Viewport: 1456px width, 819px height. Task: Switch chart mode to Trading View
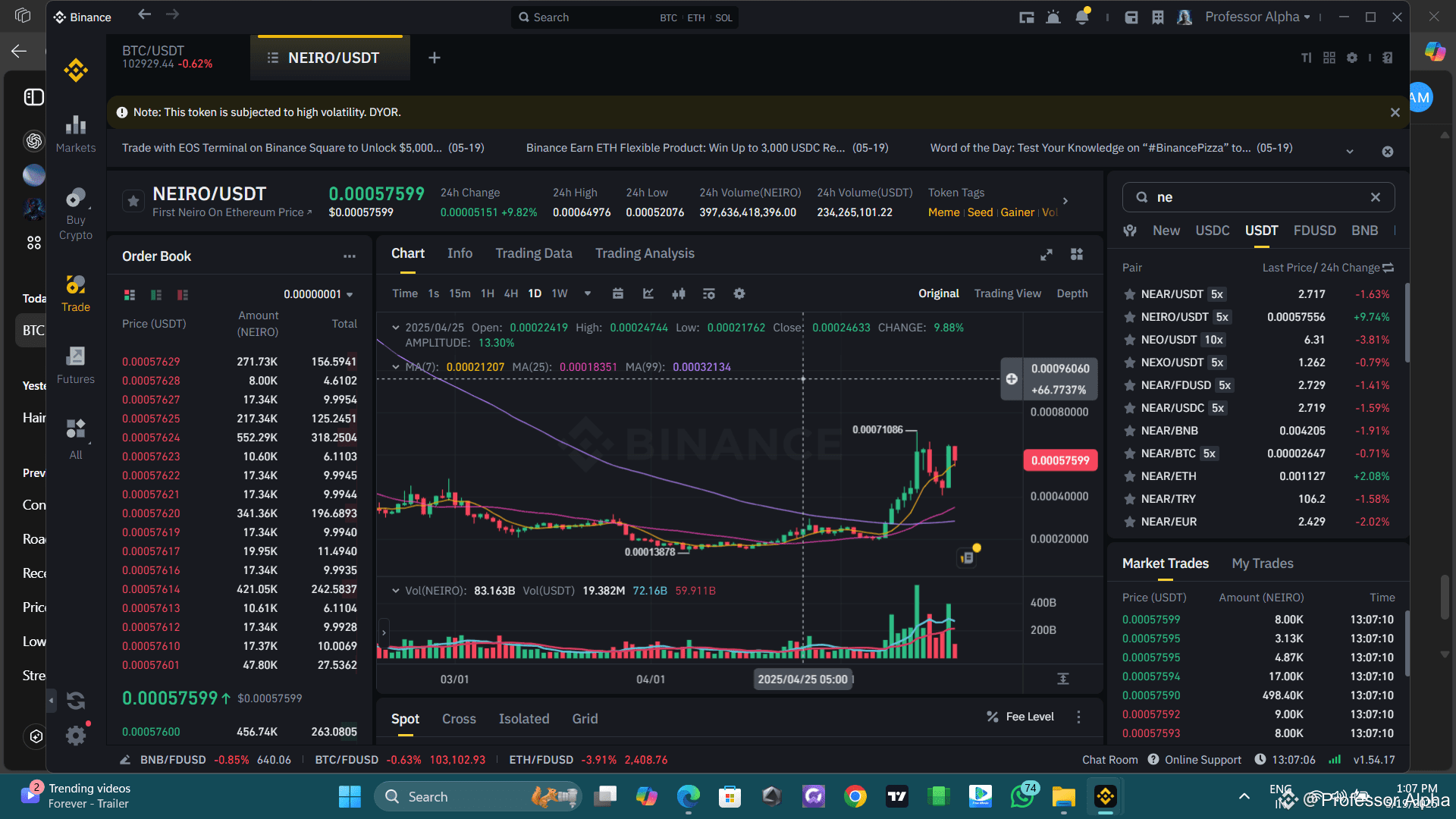point(1007,293)
